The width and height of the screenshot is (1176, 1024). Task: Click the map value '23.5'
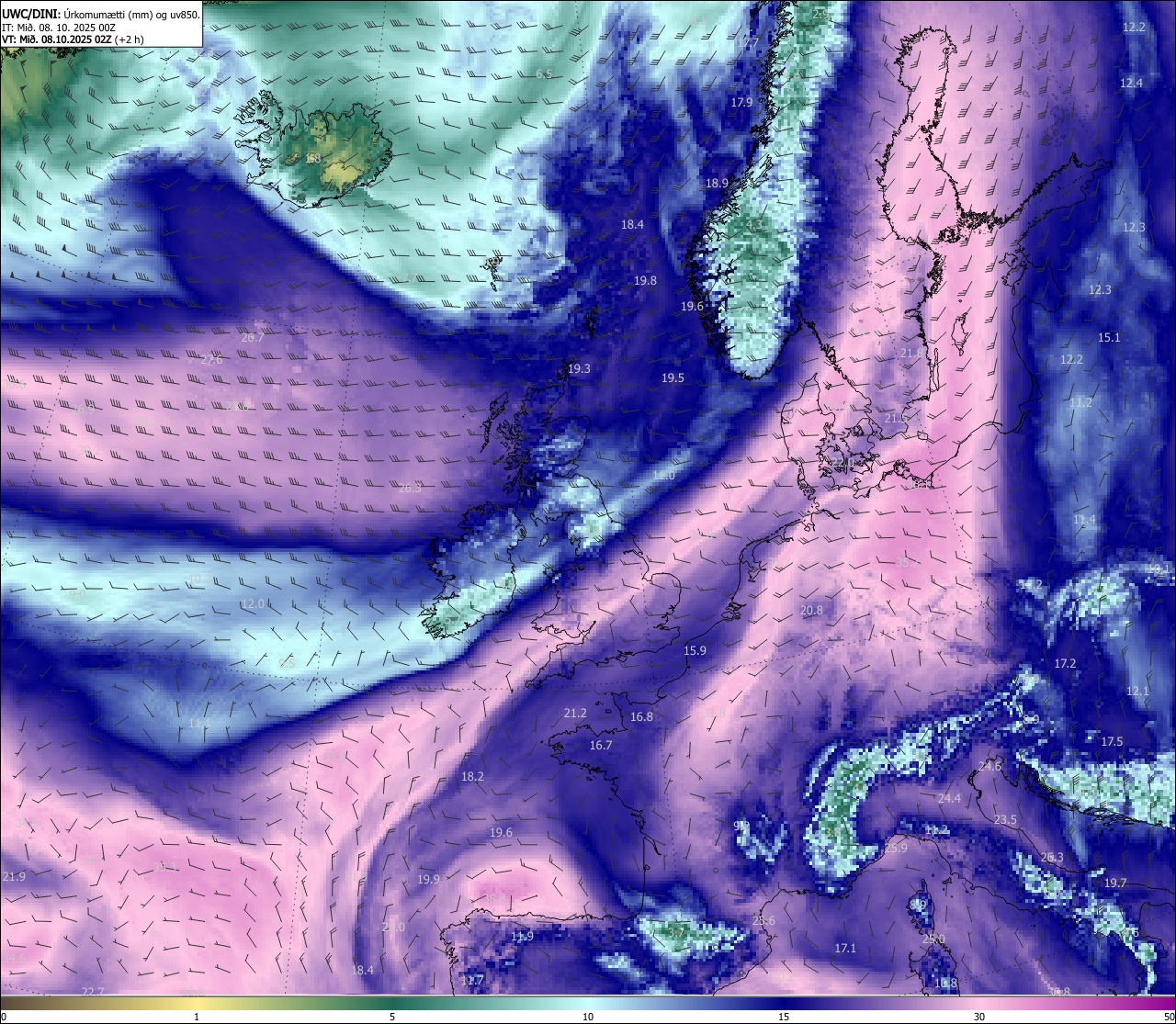pyautogui.click(x=1005, y=820)
